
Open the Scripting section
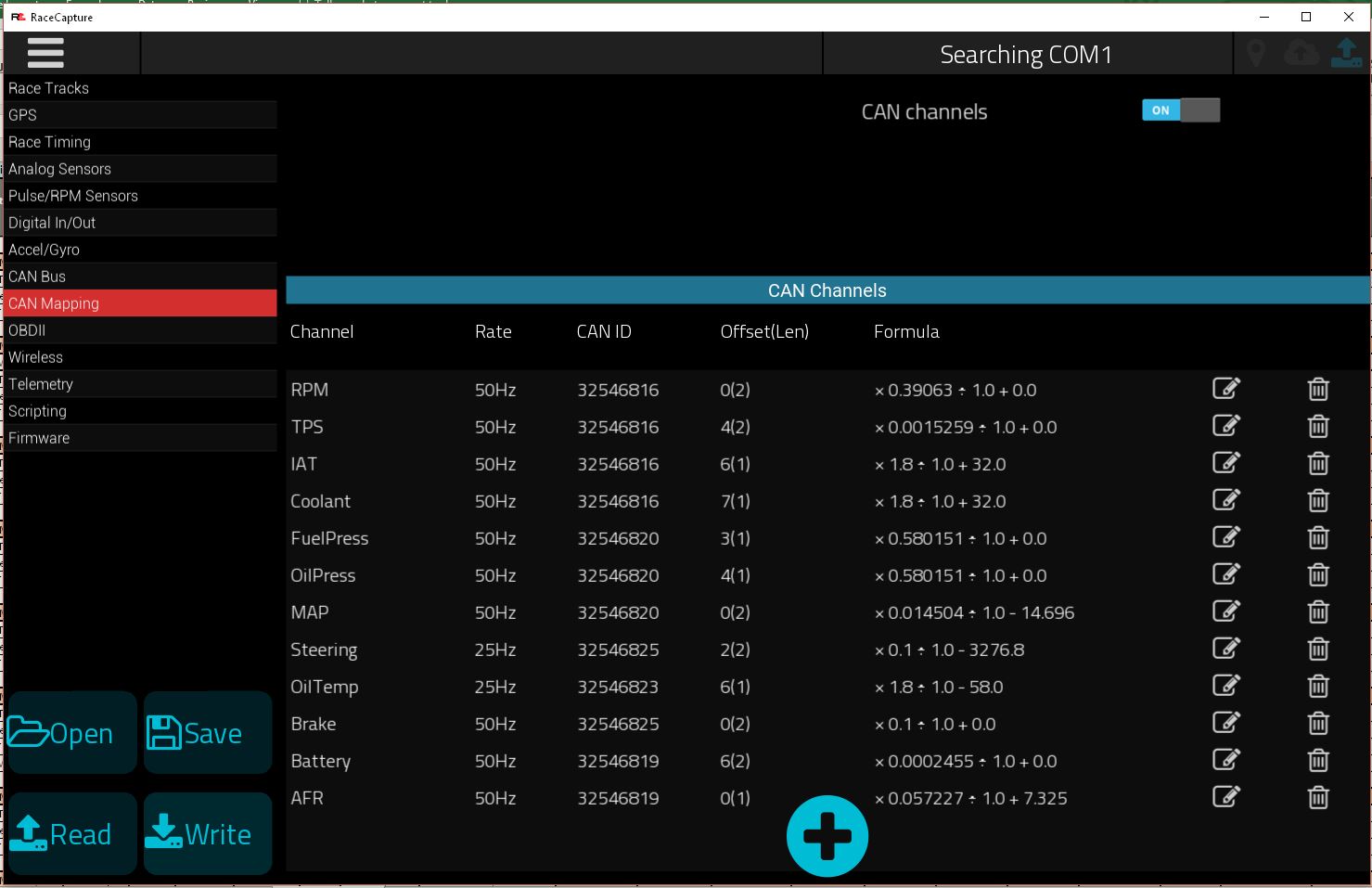pyautogui.click(x=140, y=411)
